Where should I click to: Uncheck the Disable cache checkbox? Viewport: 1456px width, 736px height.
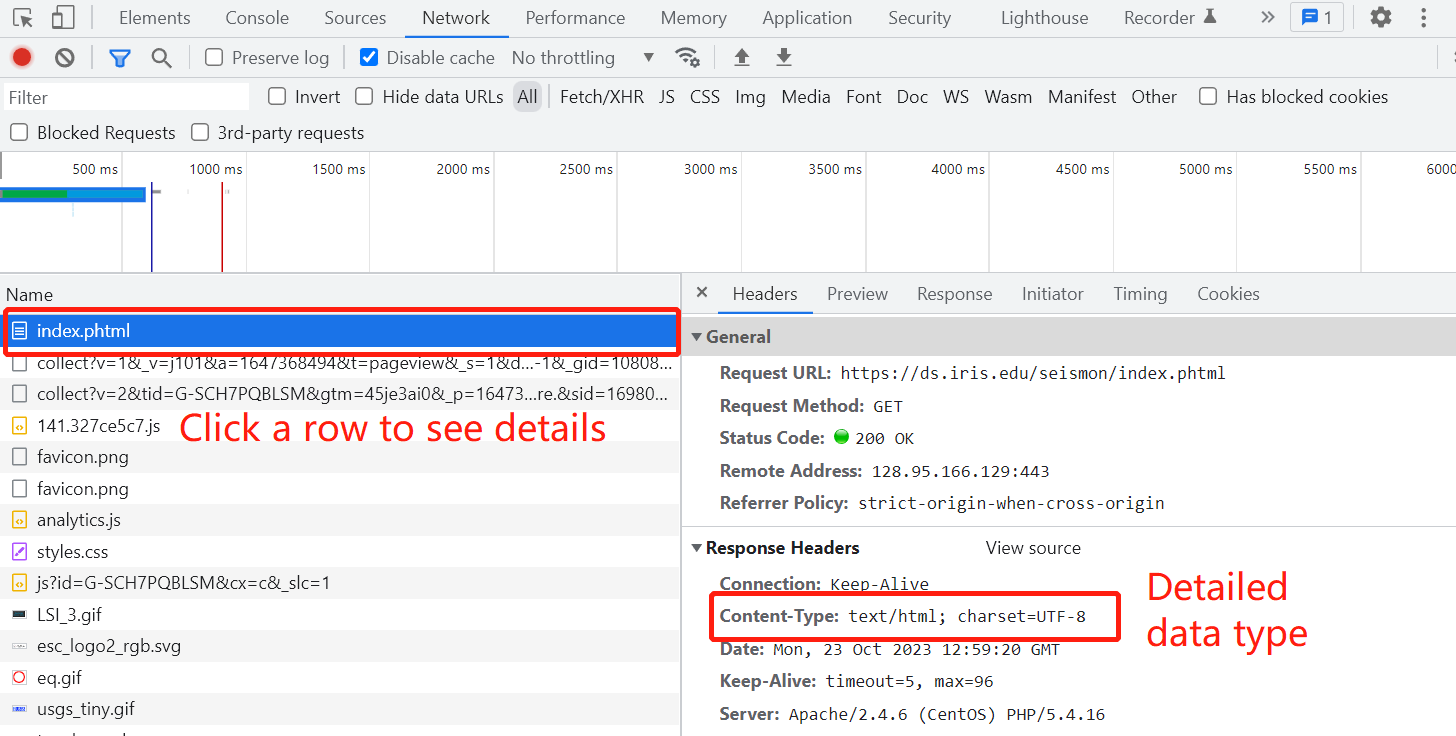coord(369,57)
